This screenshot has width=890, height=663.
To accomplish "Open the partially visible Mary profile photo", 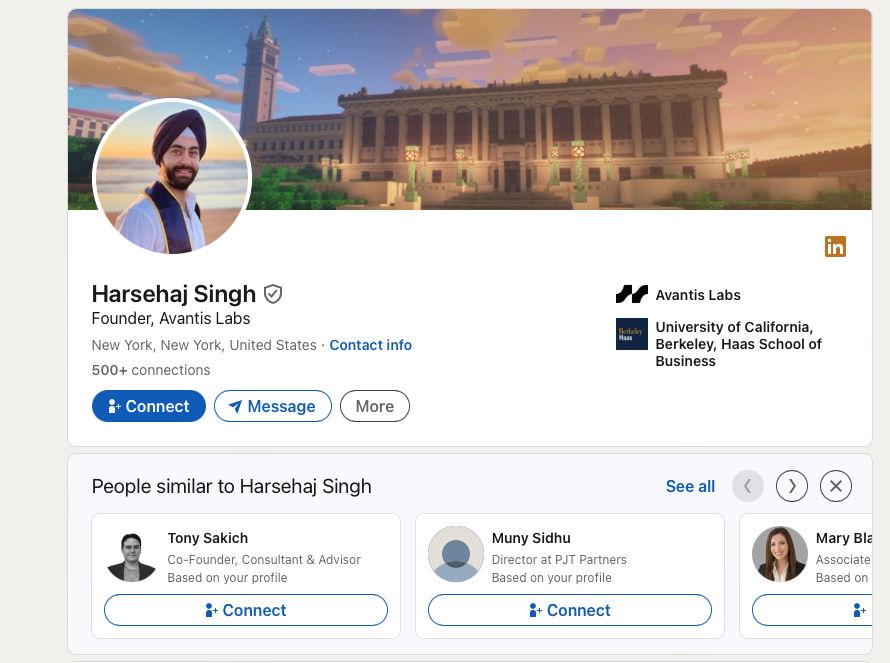I will tap(780, 554).
